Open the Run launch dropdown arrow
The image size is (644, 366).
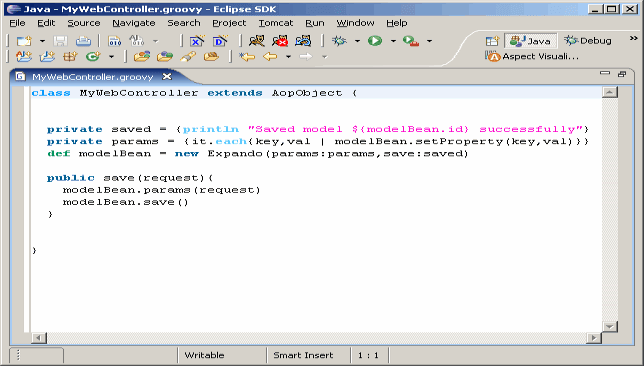[x=393, y=41]
